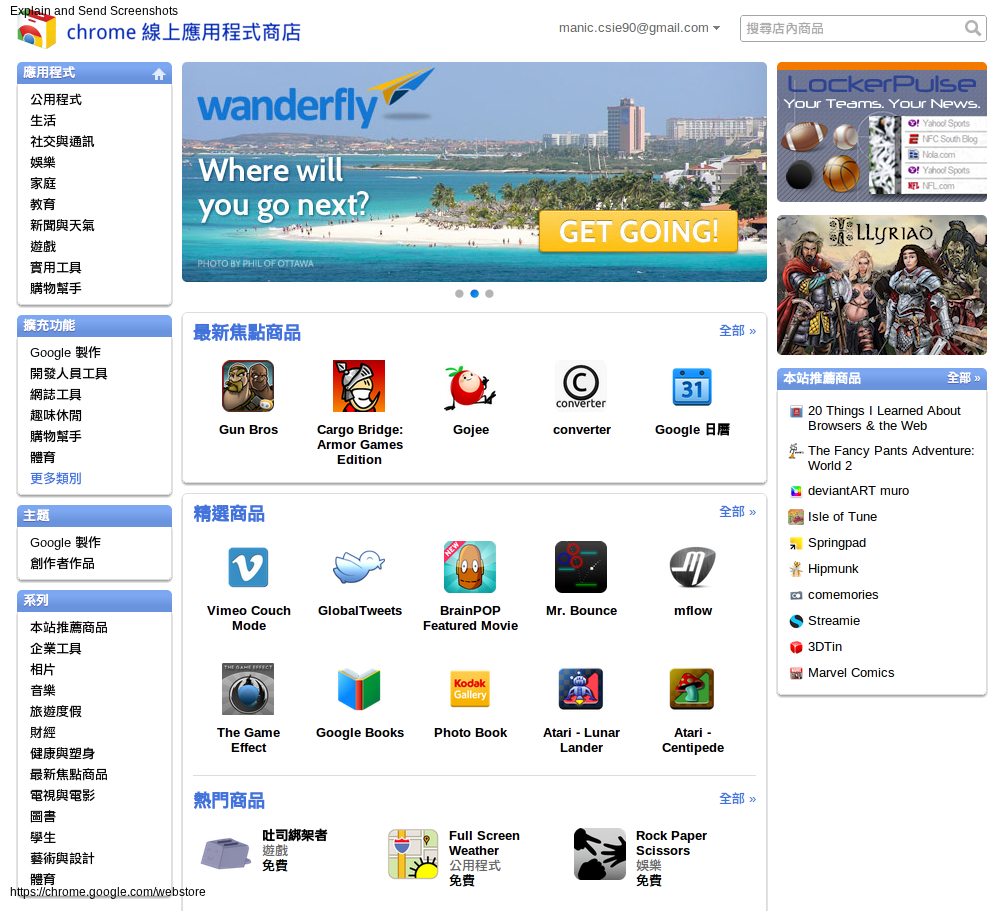Open the Google Calendar 31 icon
This screenshot has height=911, width=1007.
point(692,386)
